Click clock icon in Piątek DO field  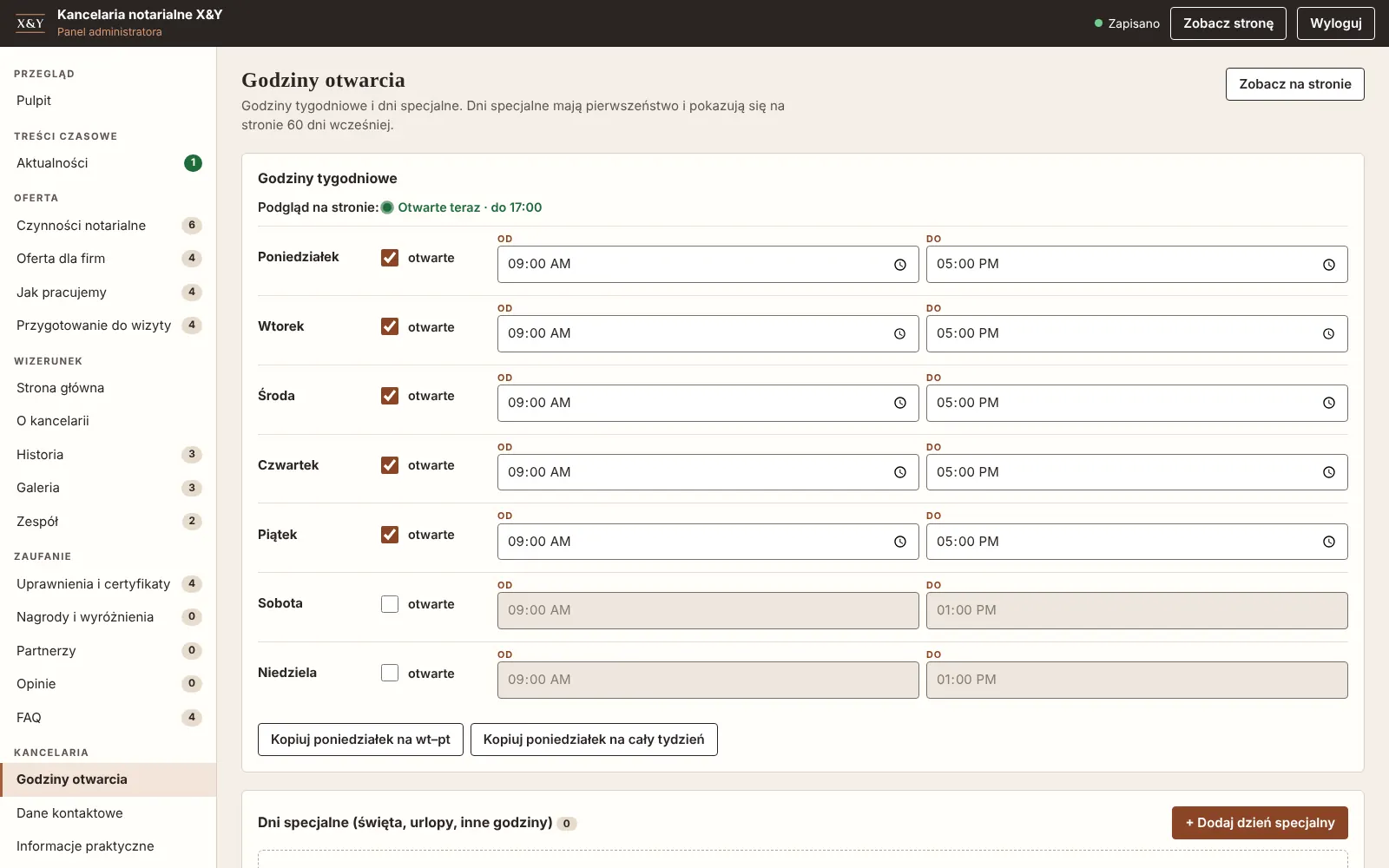point(1329,542)
